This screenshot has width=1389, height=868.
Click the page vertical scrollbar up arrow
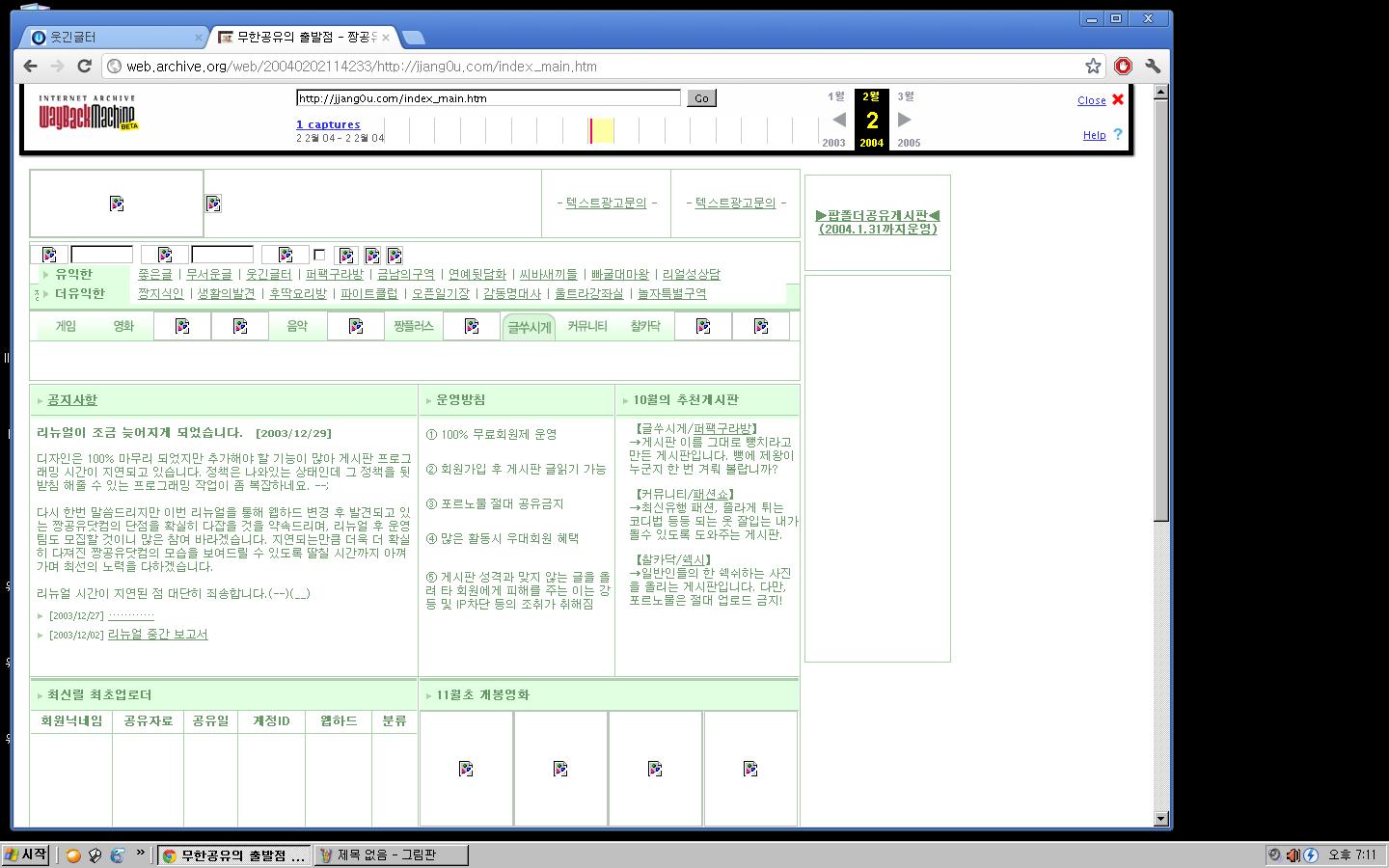tap(1161, 93)
